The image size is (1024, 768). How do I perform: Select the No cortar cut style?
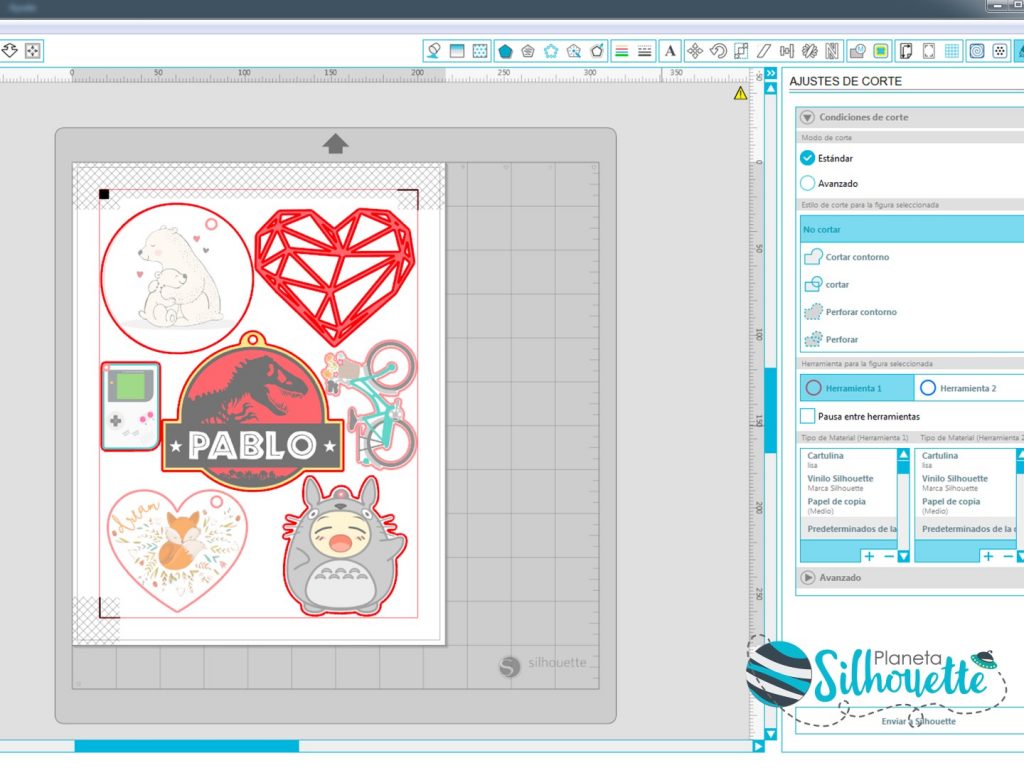coord(912,230)
